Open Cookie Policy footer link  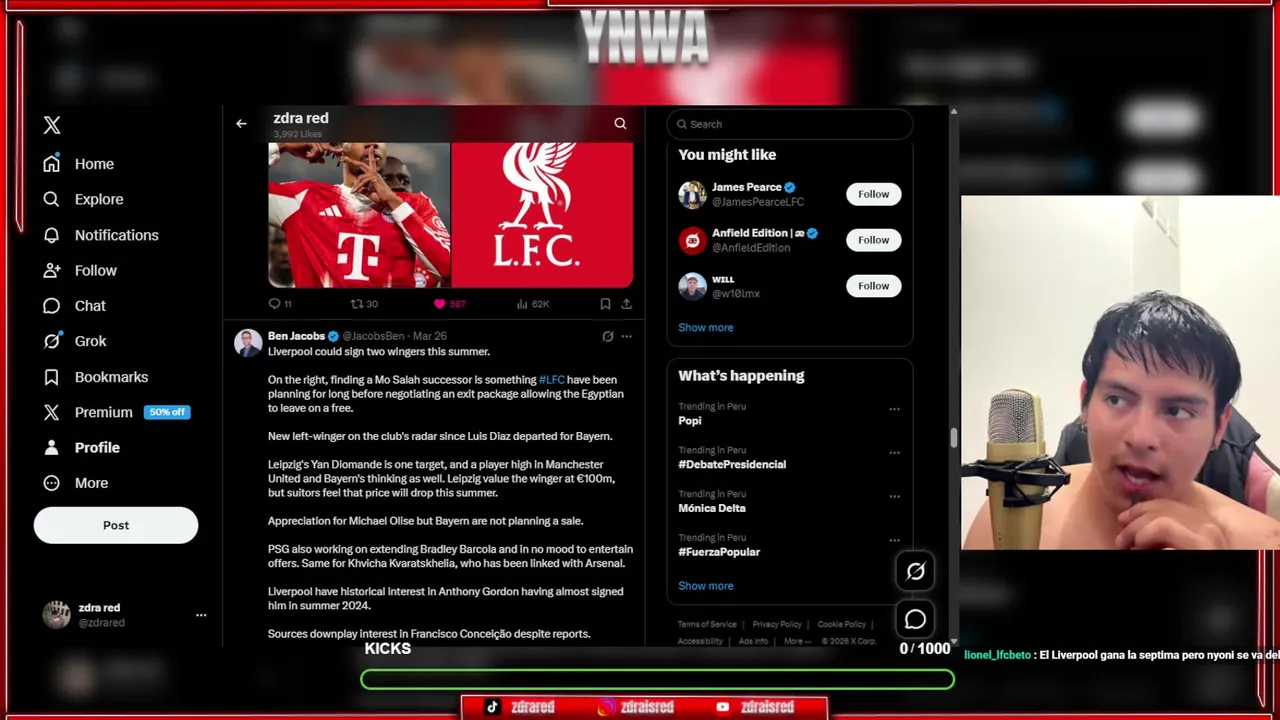coord(842,624)
